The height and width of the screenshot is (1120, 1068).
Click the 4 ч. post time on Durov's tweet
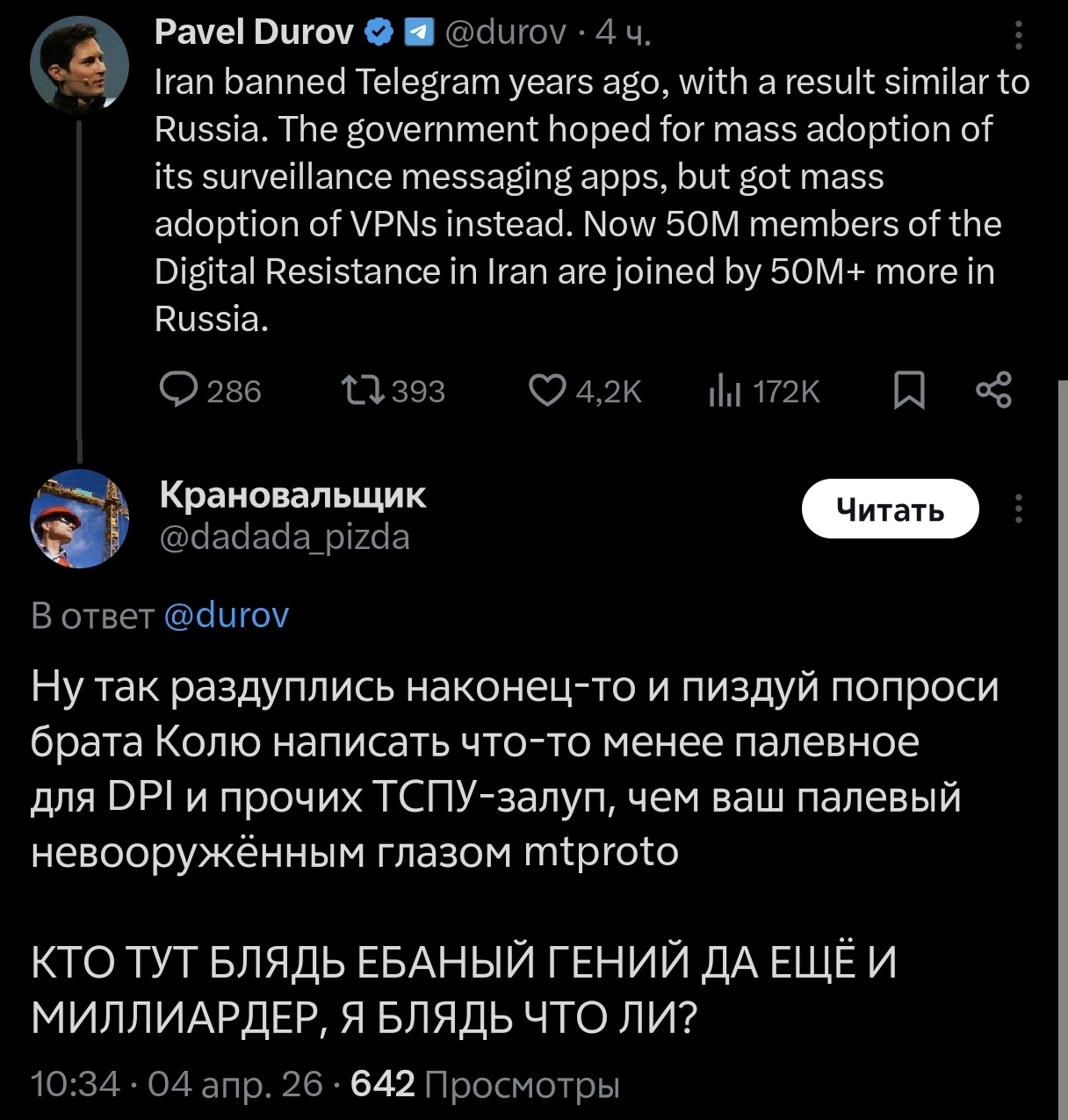click(624, 33)
